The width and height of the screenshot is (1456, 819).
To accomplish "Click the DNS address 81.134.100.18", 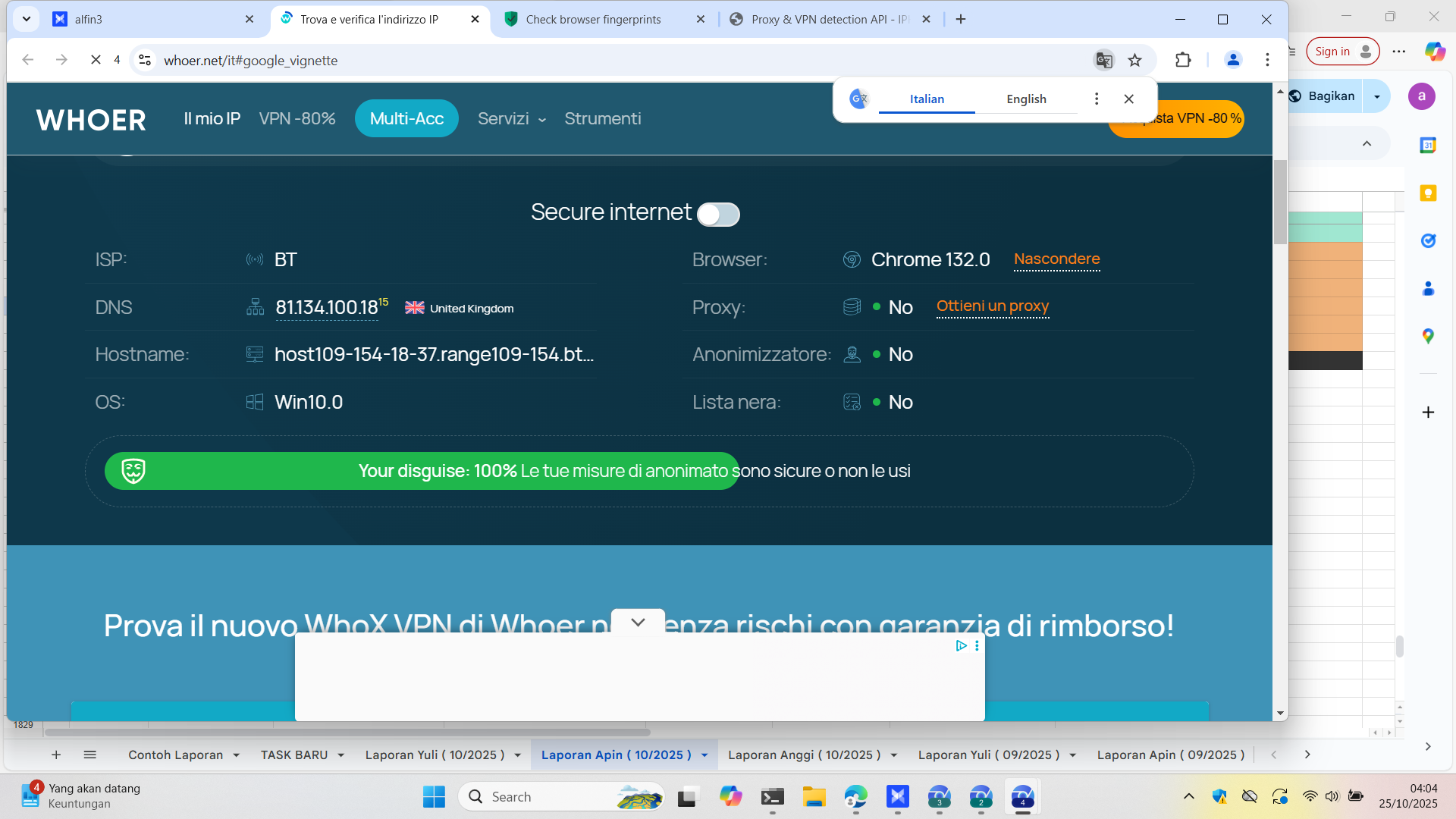I will tap(327, 307).
